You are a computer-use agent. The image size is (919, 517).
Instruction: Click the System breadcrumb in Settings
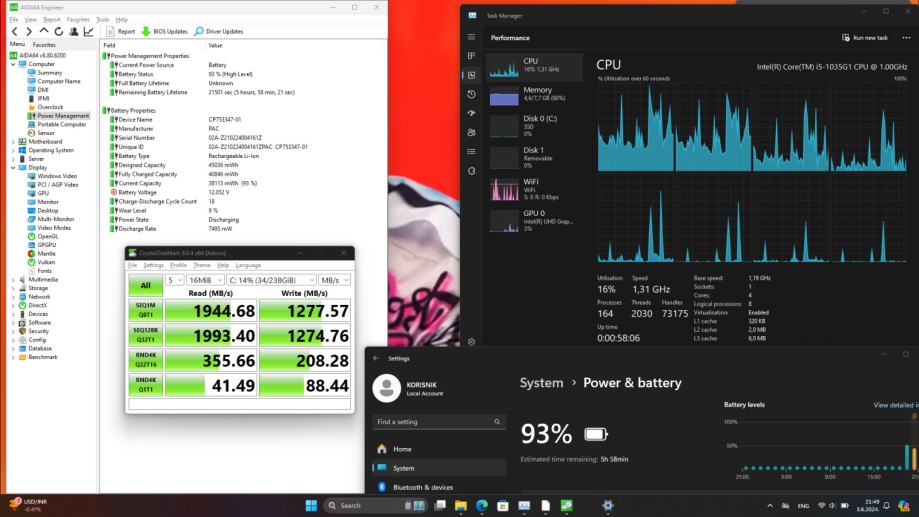tap(541, 383)
